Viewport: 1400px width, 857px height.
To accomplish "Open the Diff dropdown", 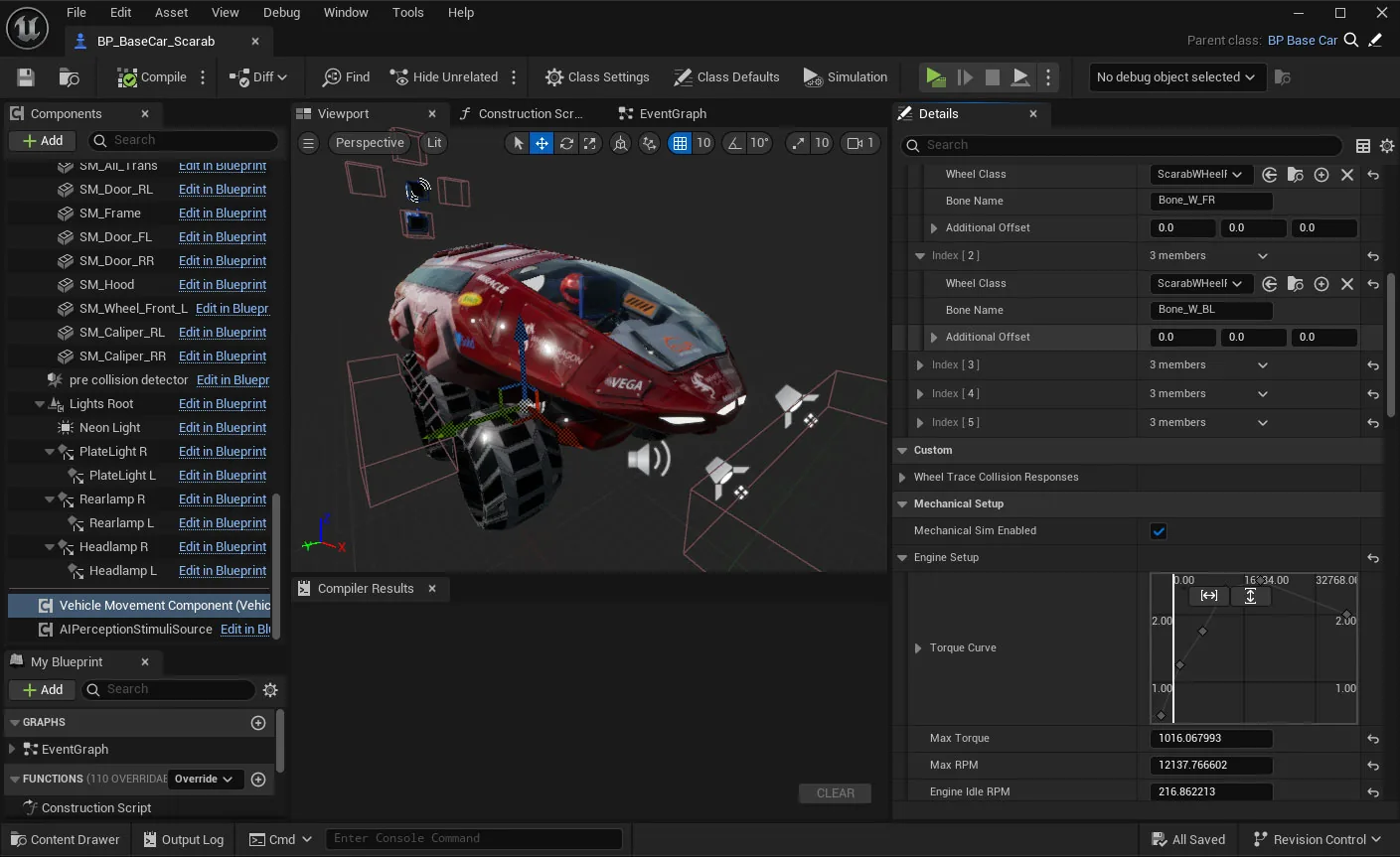I will pos(258,76).
